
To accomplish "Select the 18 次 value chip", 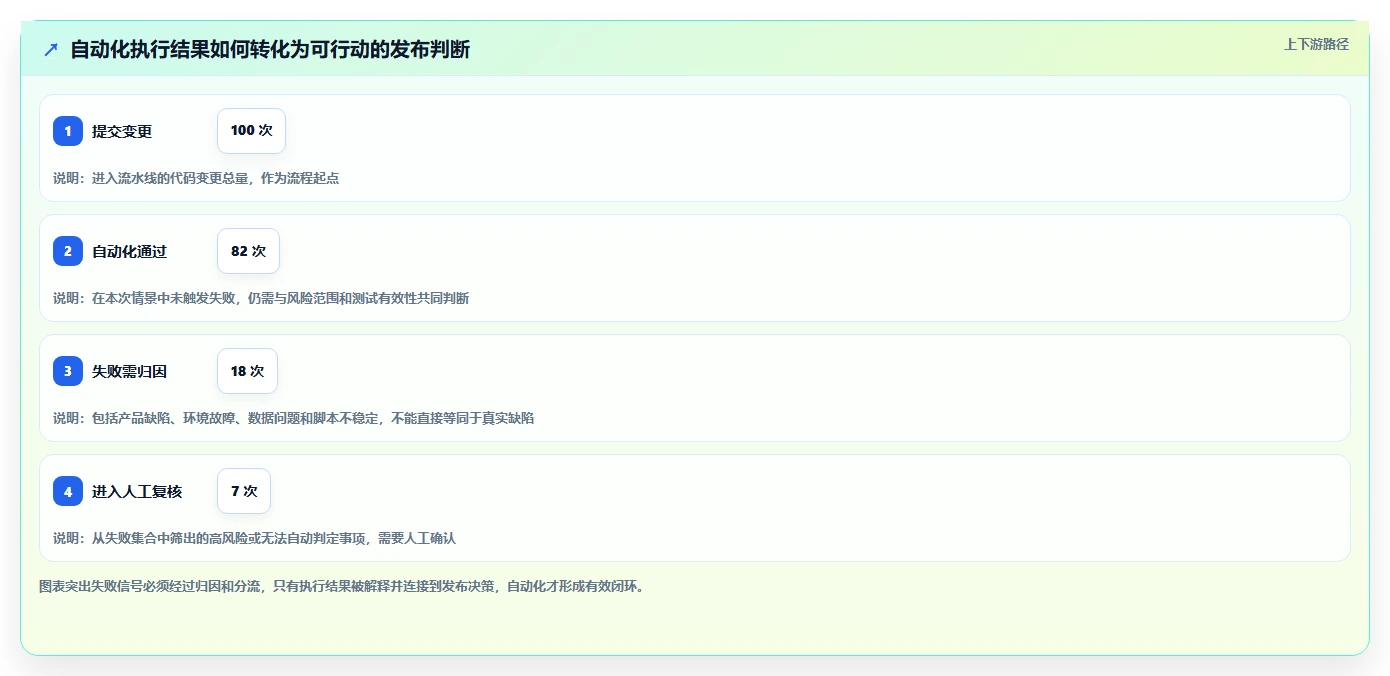I will [247, 371].
